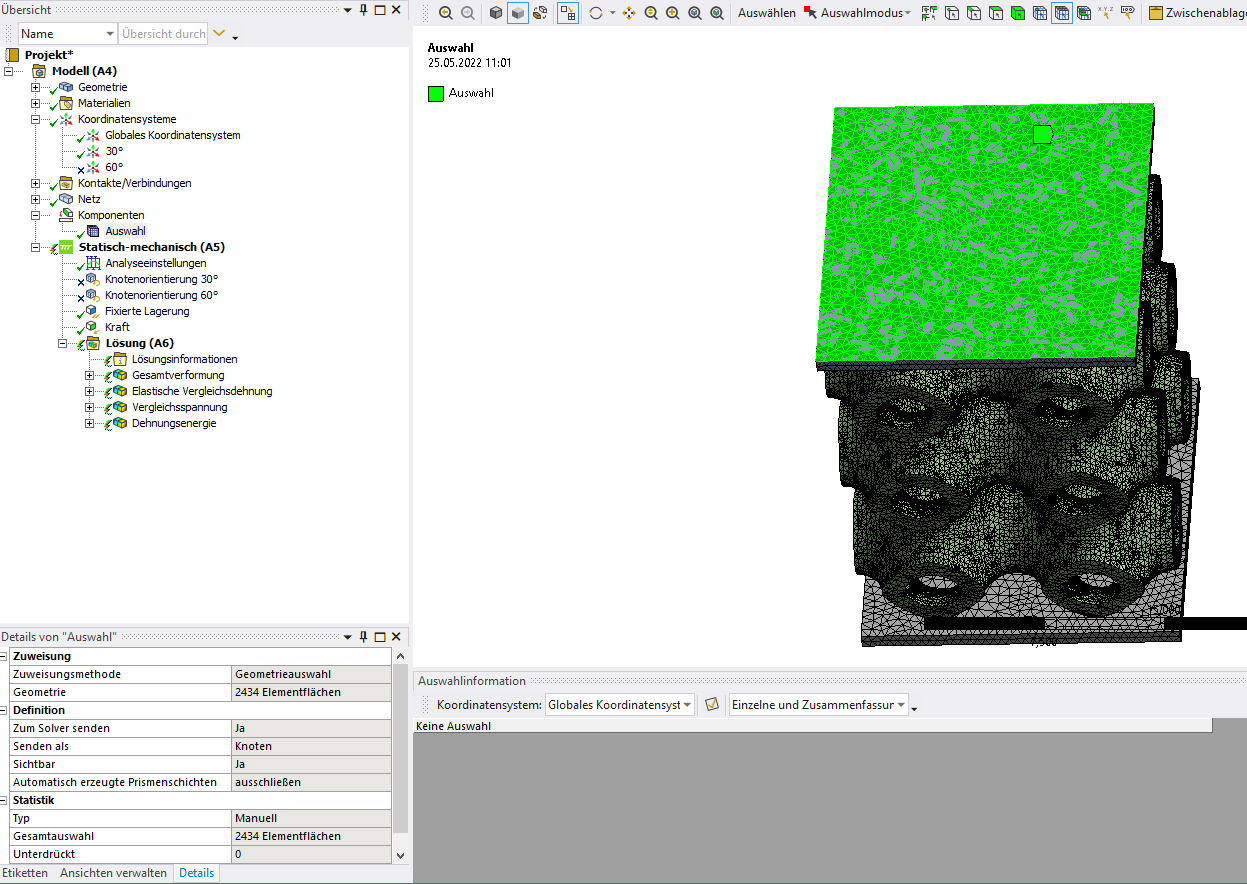The width and height of the screenshot is (1247, 884).
Task: Select the Kraft load item in tree
Action: pyautogui.click(x=117, y=327)
